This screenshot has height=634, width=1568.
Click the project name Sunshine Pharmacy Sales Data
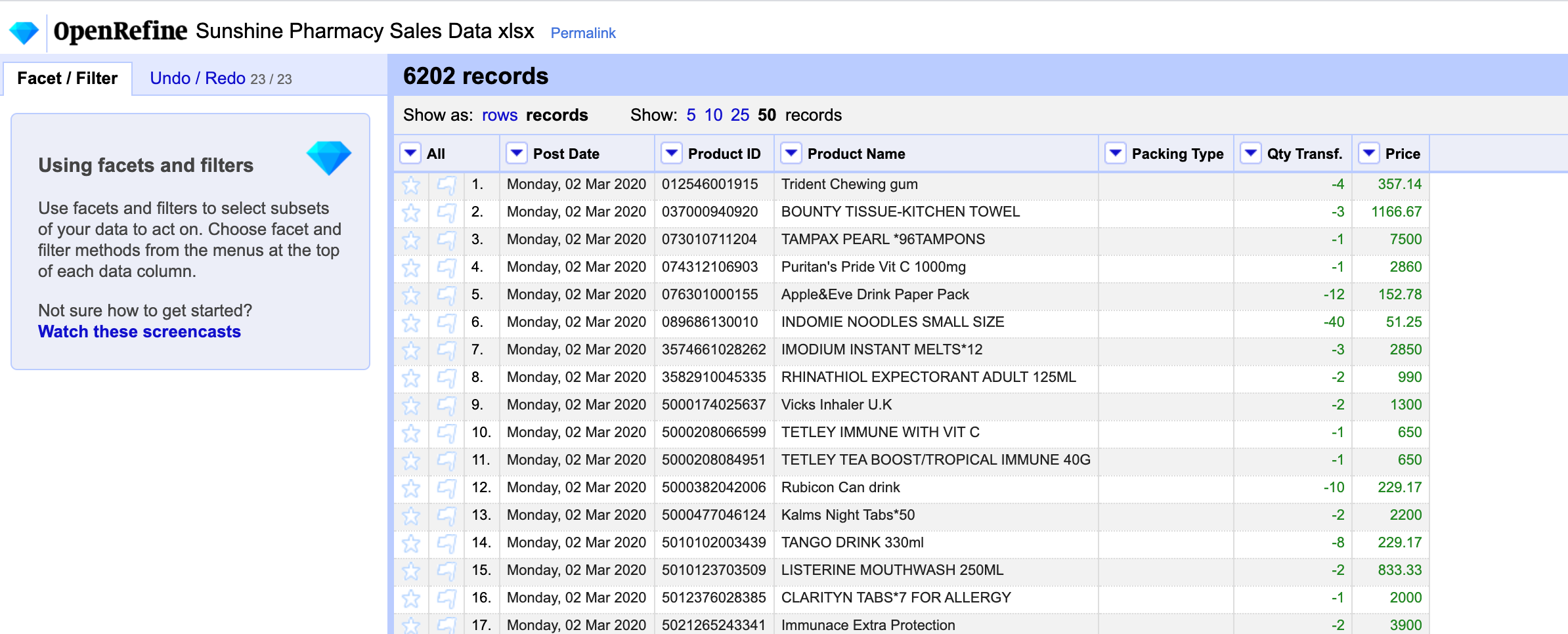[x=365, y=32]
